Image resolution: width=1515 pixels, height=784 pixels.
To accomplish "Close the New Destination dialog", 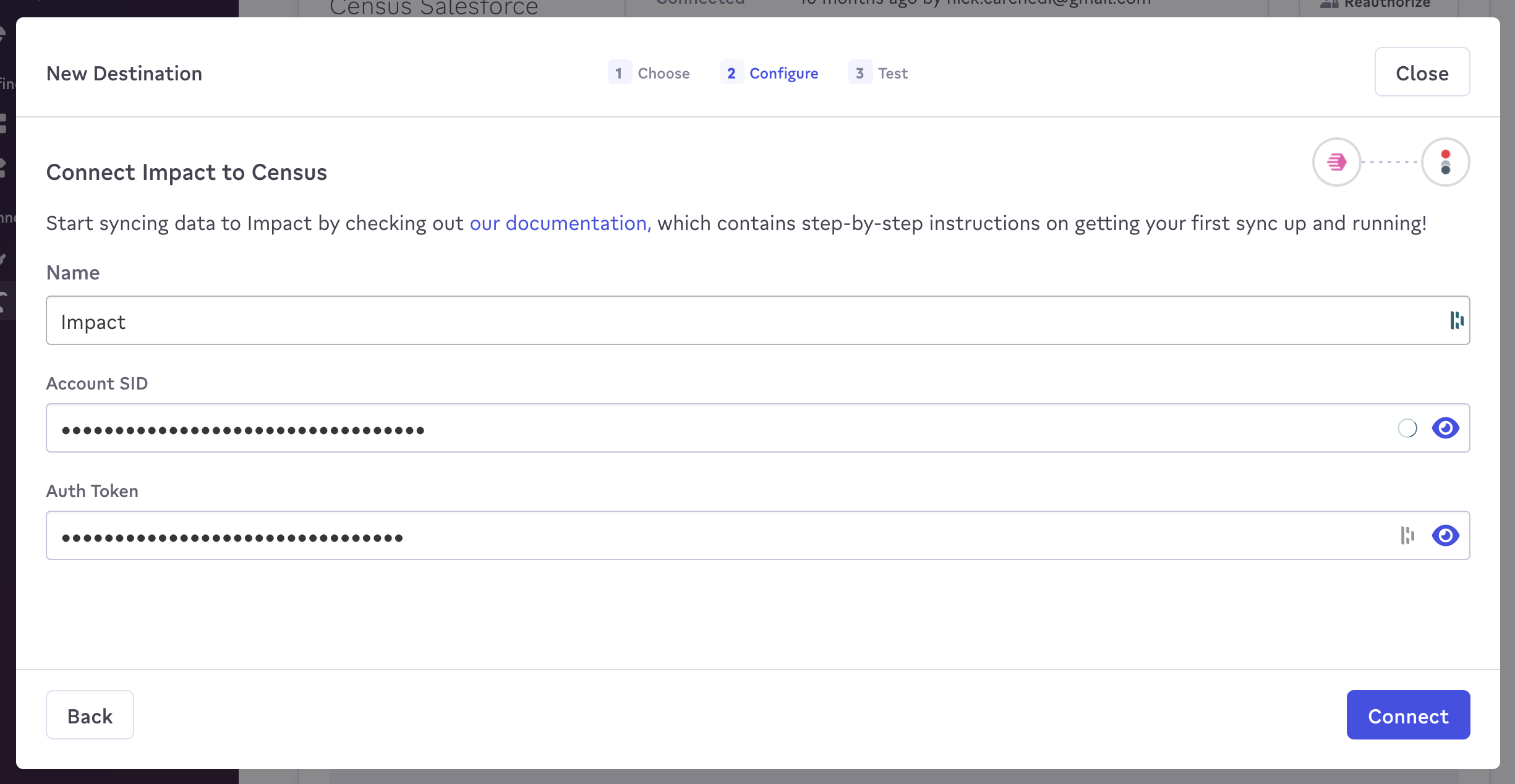I will (1422, 72).
